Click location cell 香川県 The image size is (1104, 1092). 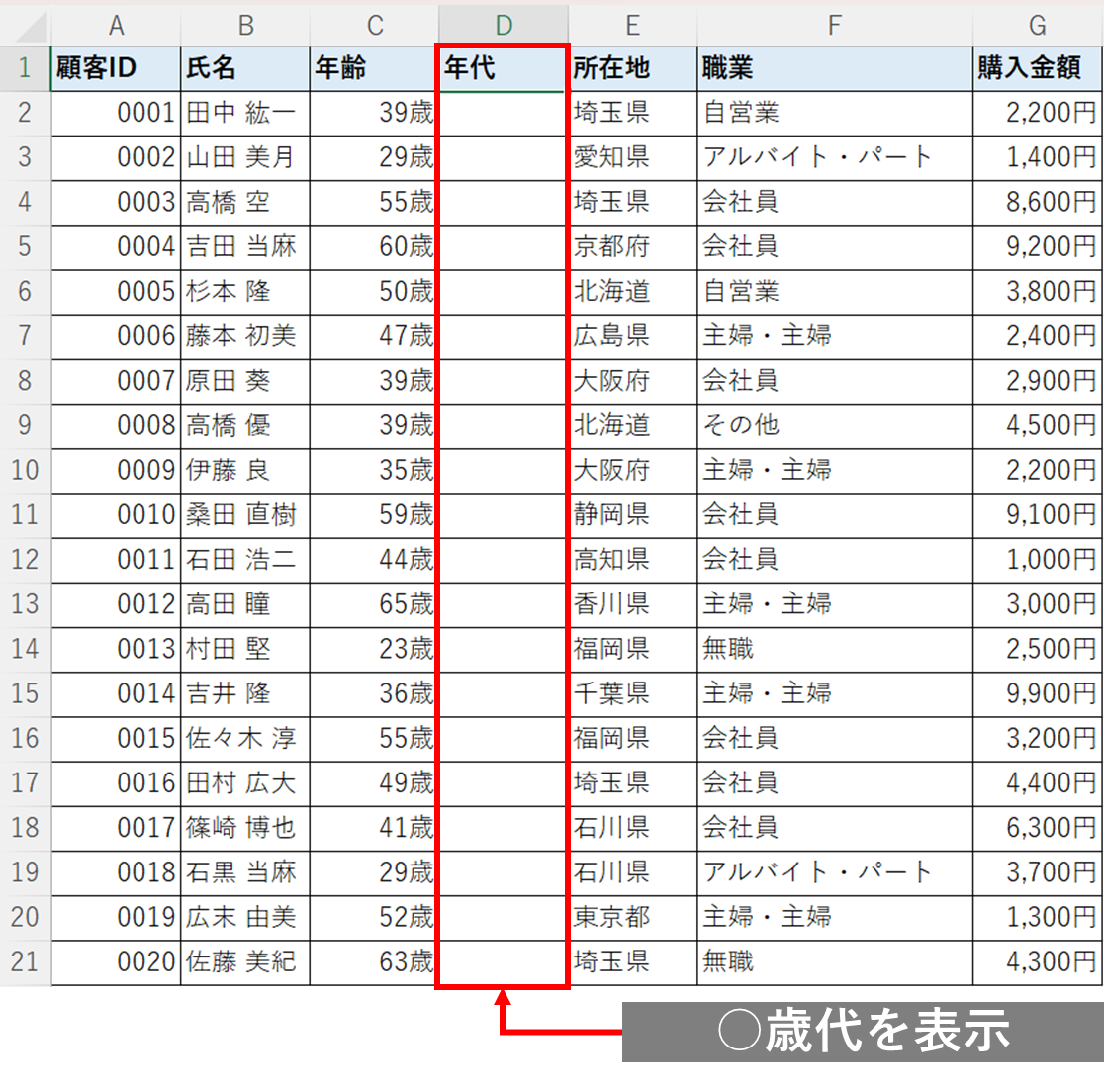pos(632,604)
